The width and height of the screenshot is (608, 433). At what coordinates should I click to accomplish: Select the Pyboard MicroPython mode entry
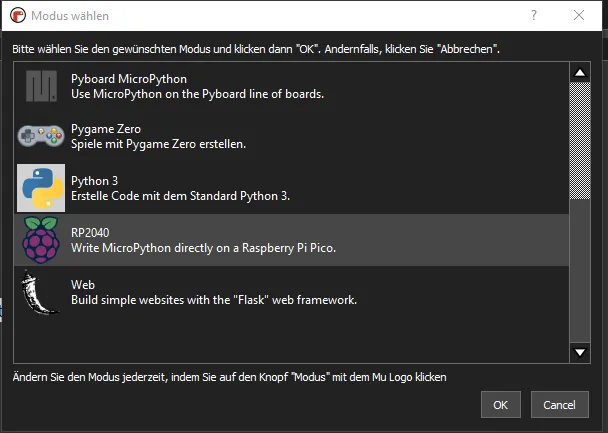click(129, 79)
